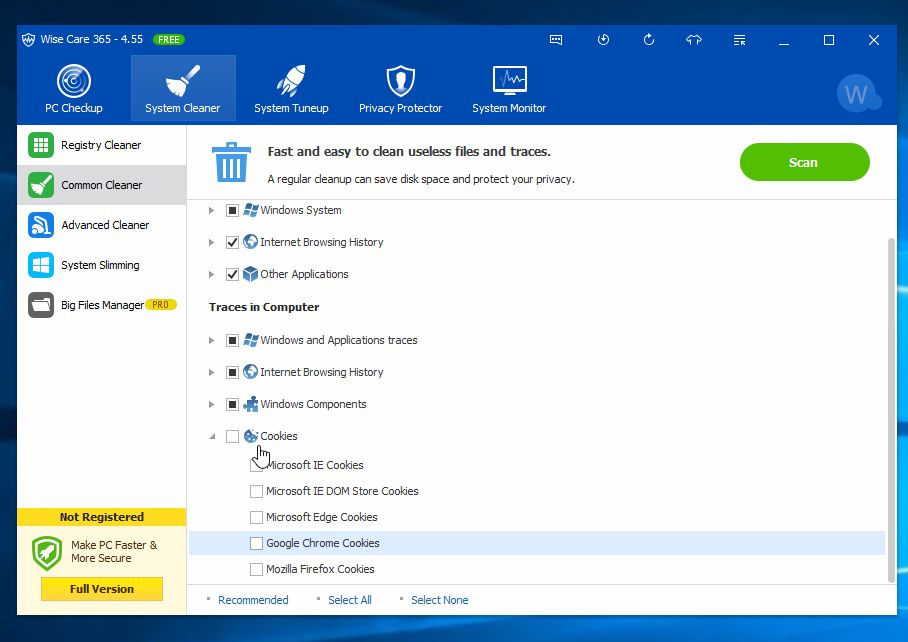The image size is (908, 642).
Task: Open the System Monitor tab
Action: click(509, 89)
